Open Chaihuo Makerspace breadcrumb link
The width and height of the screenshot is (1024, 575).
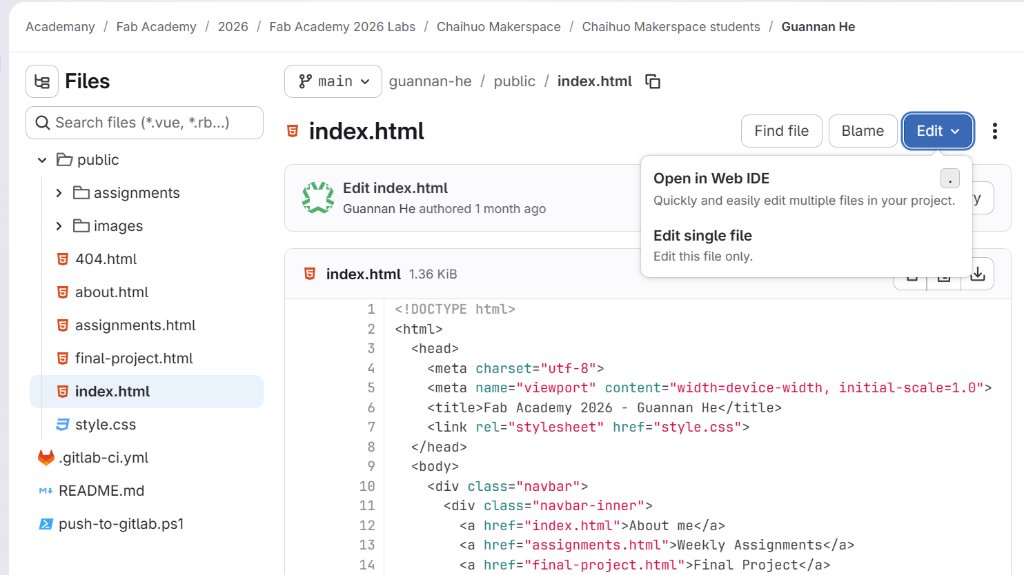coord(498,27)
